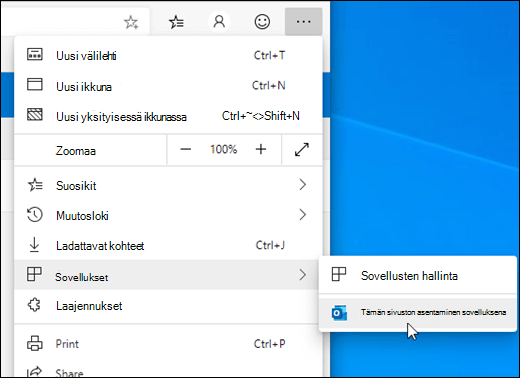Choose Uusi yksityisessä ikkunassa
Screen dimensions: 520x378
point(168,116)
